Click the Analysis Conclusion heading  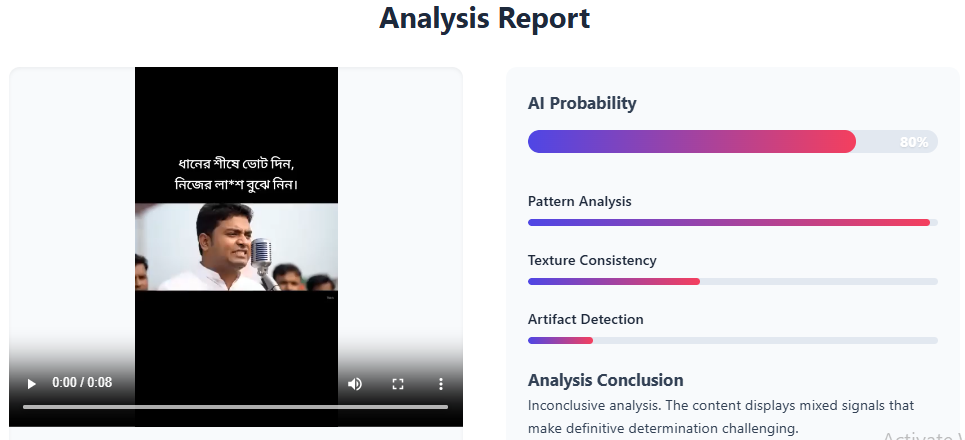pos(606,380)
